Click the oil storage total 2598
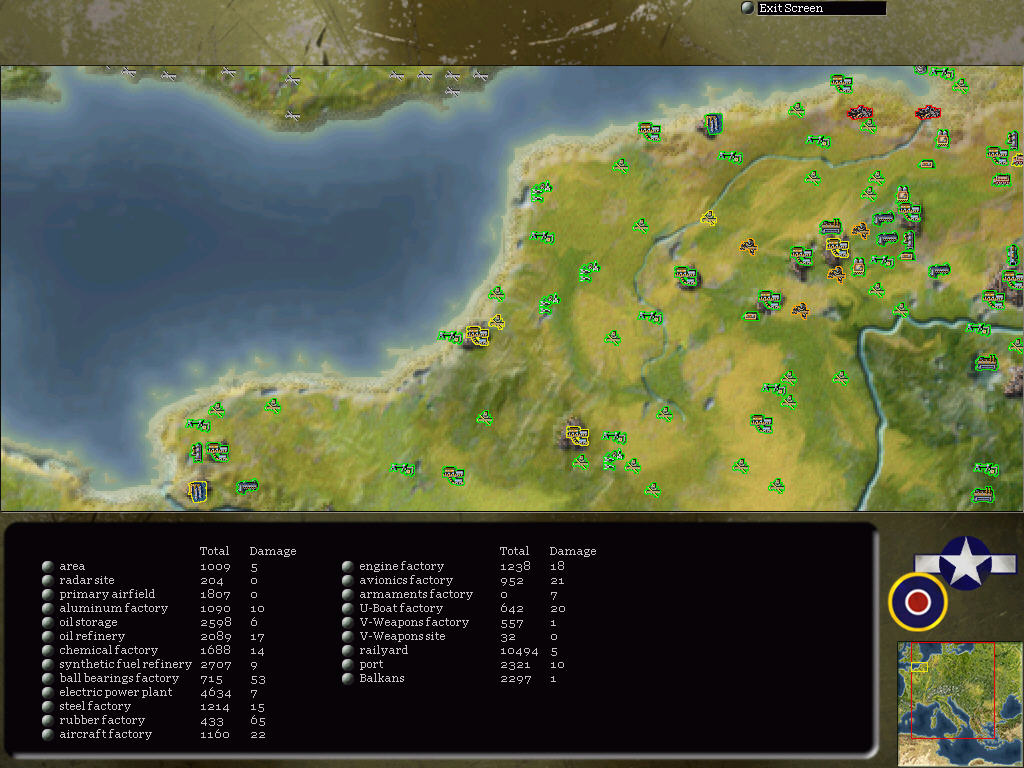 (x=216, y=623)
